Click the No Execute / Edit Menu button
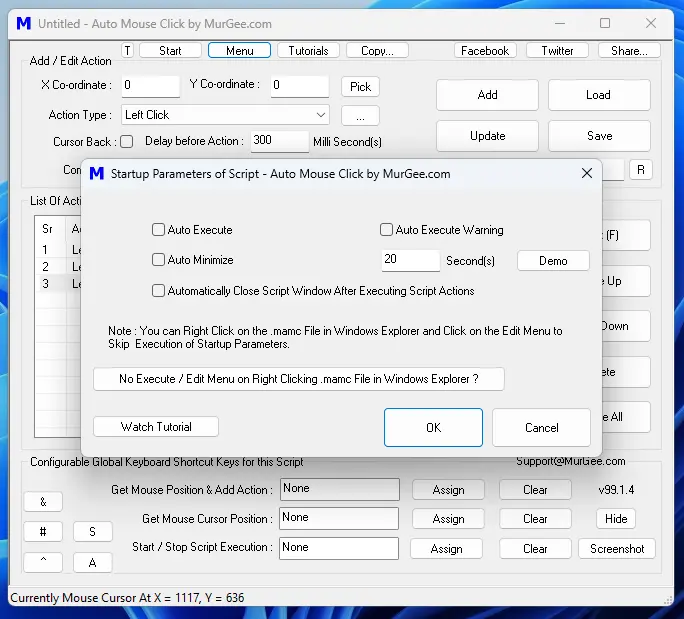This screenshot has height=619, width=684. [x=299, y=379]
